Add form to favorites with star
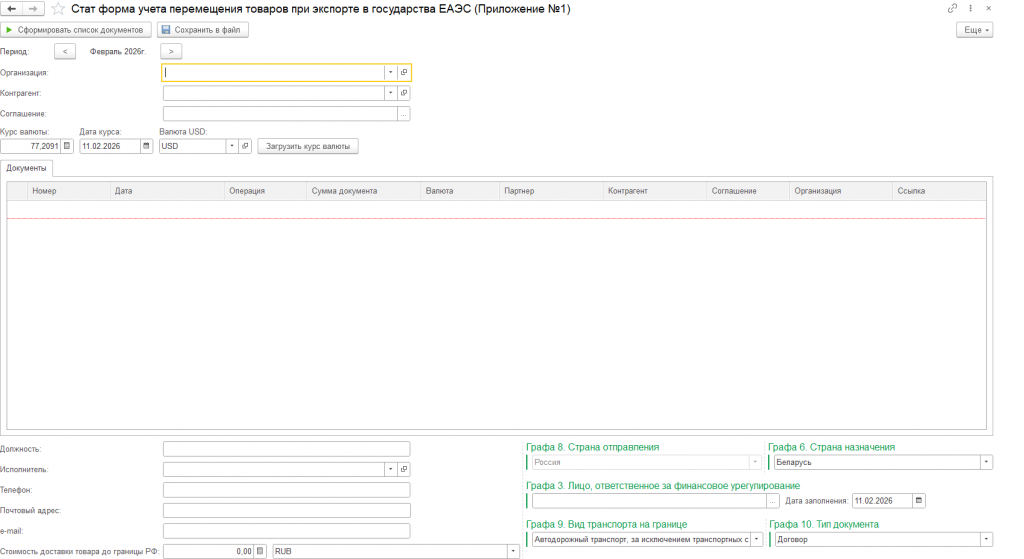The height and width of the screenshot is (559, 1024). [x=58, y=9]
